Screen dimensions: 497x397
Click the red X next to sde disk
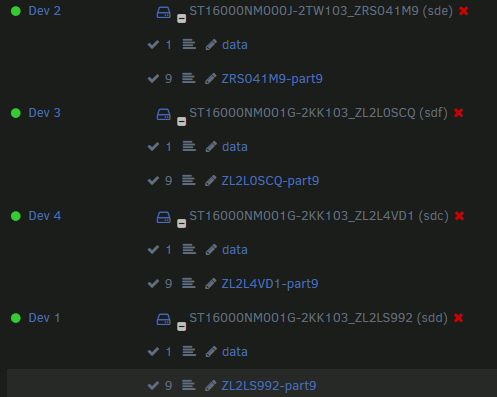click(463, 11)
